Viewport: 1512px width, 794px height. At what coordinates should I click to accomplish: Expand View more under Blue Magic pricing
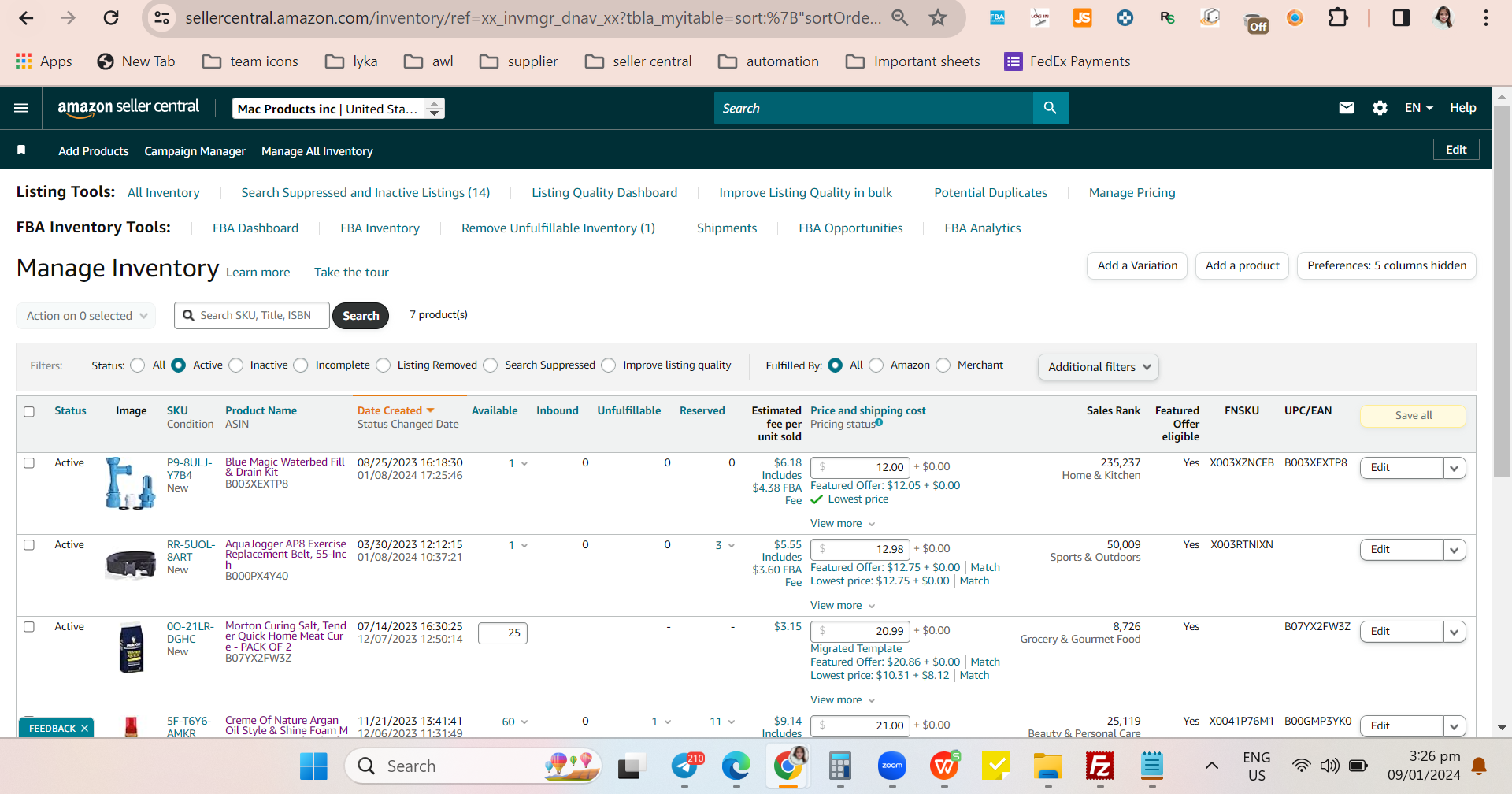tap(843, 524)
